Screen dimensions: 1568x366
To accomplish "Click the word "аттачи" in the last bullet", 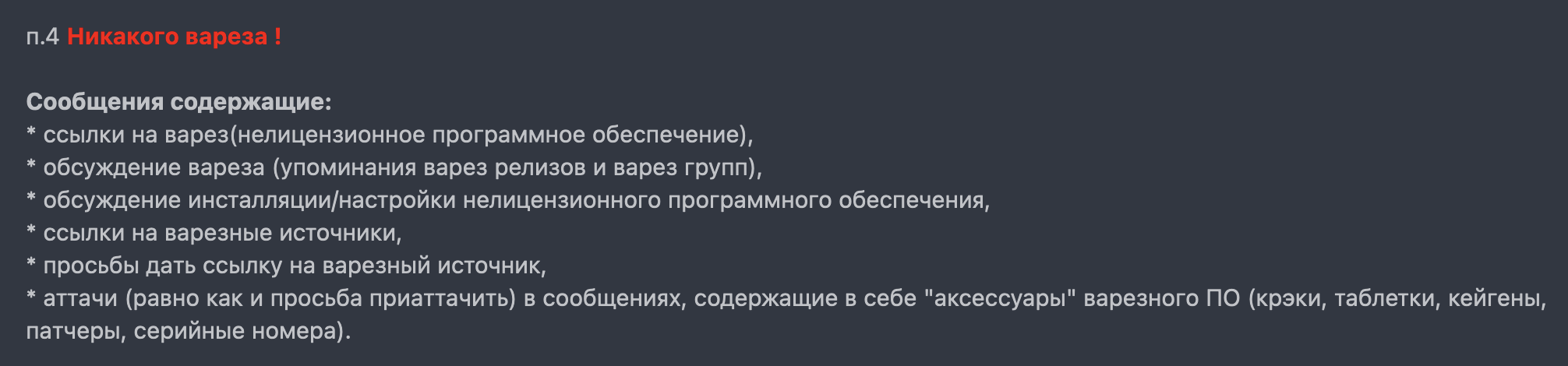I will point(80,298).
